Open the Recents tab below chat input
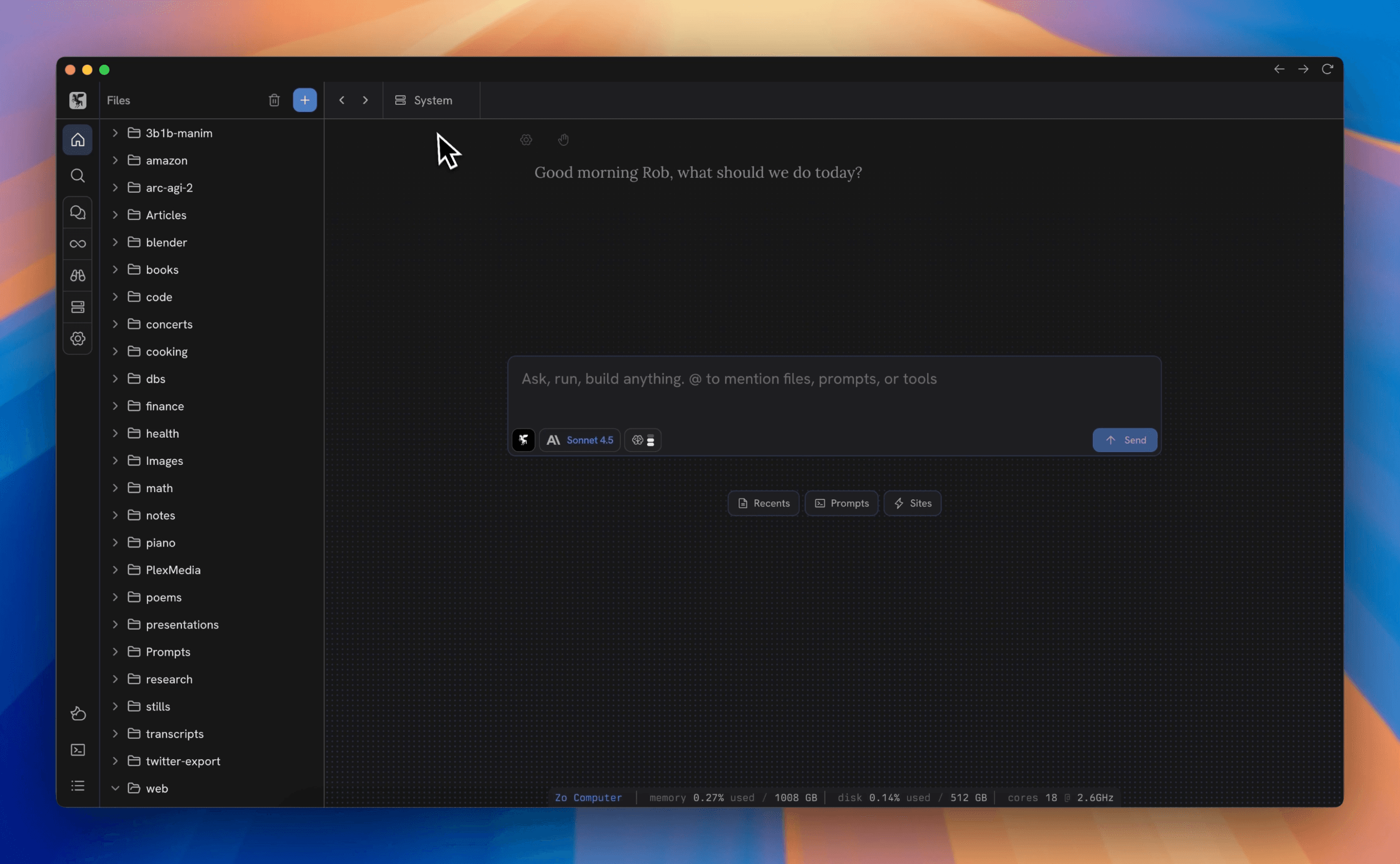The image size is (1400, 864). 763,503
